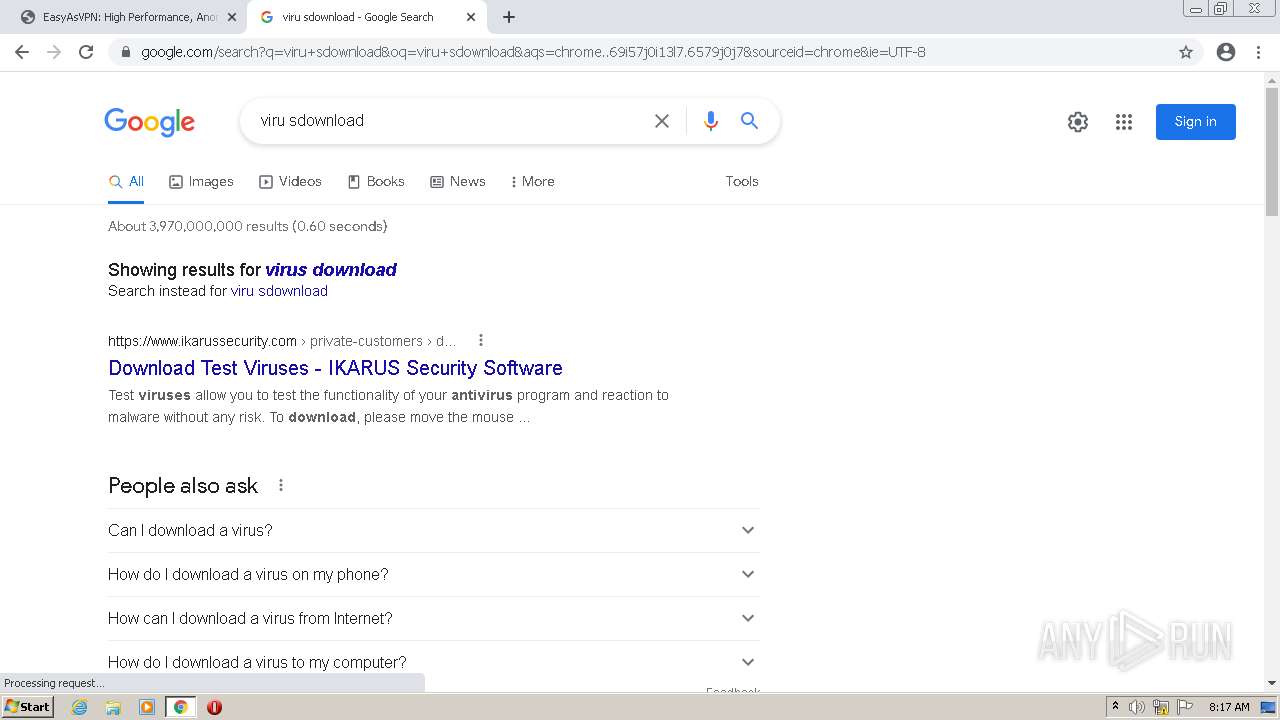Viewport: 1280px width, 720px height.
Task: Search instead for 'viru sdownload'
Action: tap(279, 291)
